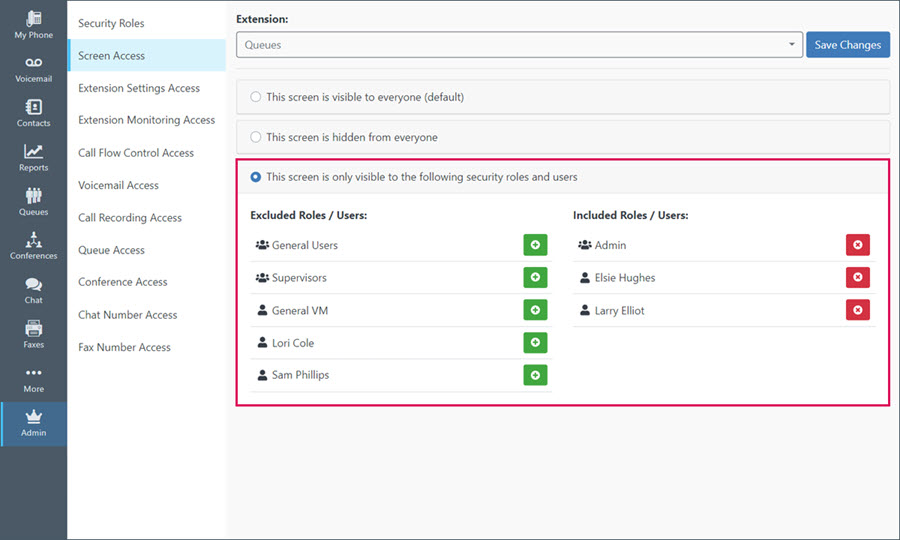This screenshot has width=900, height=540.
Task: Add Sam Phillips to included users
Action: coord(535,375)
